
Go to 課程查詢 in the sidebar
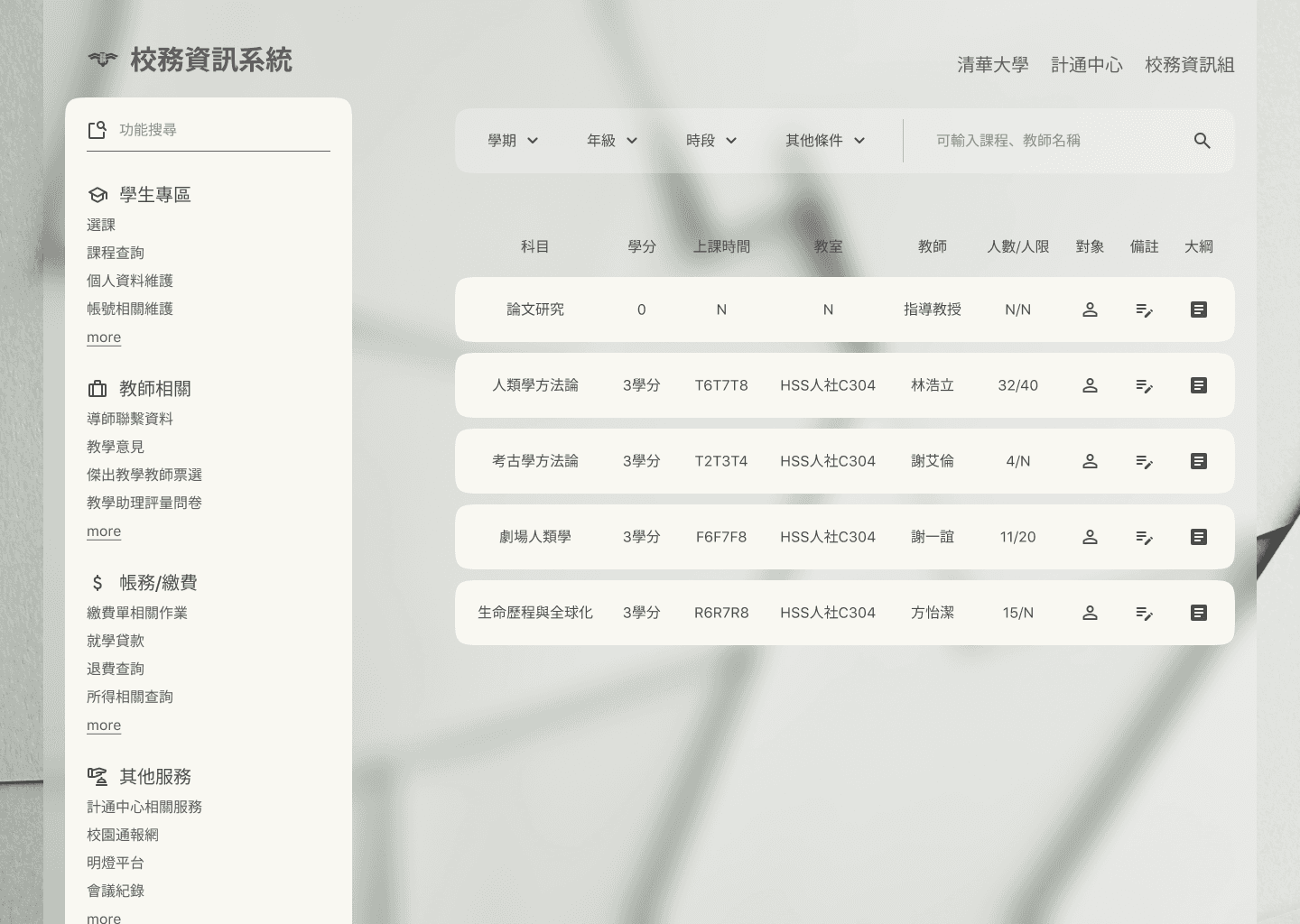[116, 253]
